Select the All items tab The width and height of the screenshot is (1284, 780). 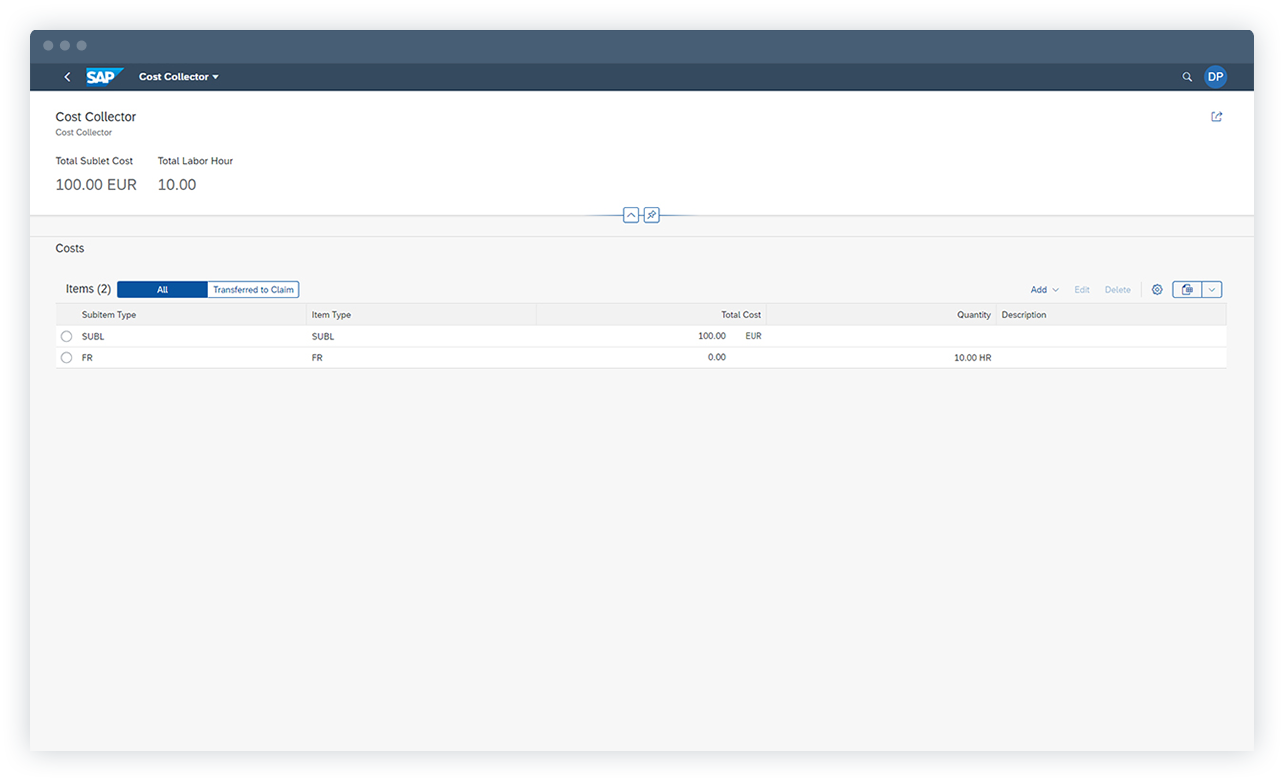(161, 289)
